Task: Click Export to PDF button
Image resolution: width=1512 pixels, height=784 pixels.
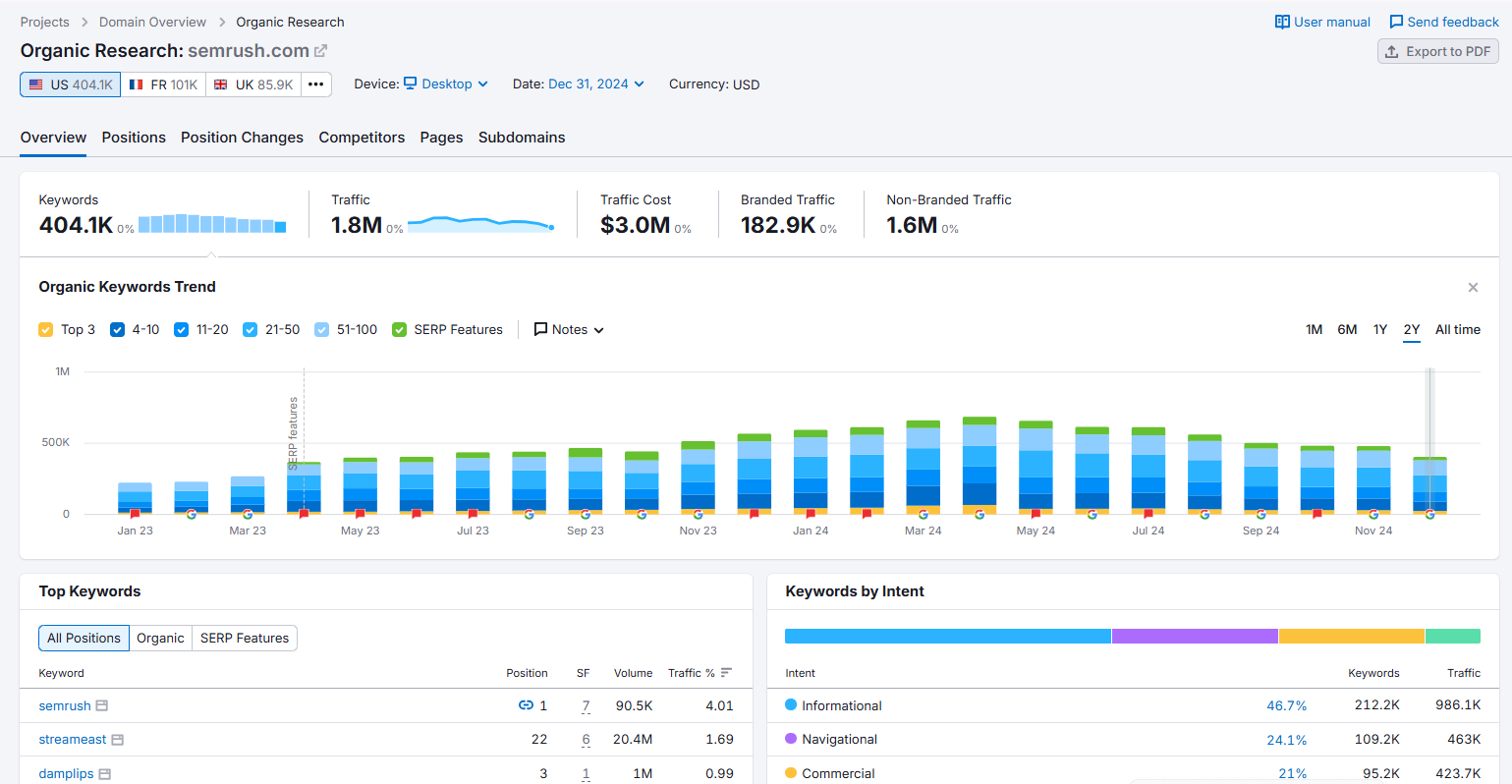Action: click(1438, 51)
